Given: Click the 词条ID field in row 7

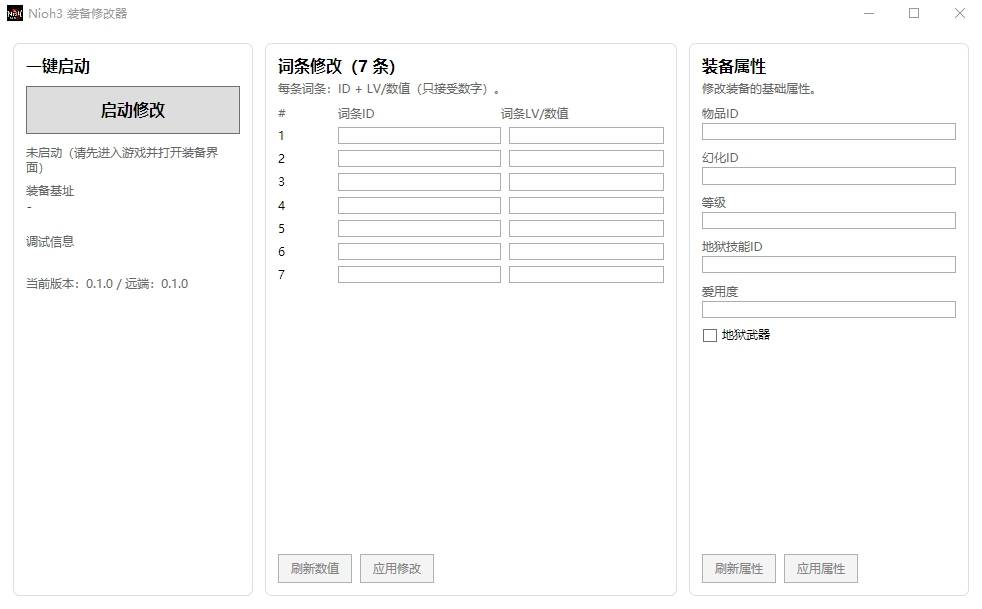Looking at the screenshot, I should [x=419, y=275].
